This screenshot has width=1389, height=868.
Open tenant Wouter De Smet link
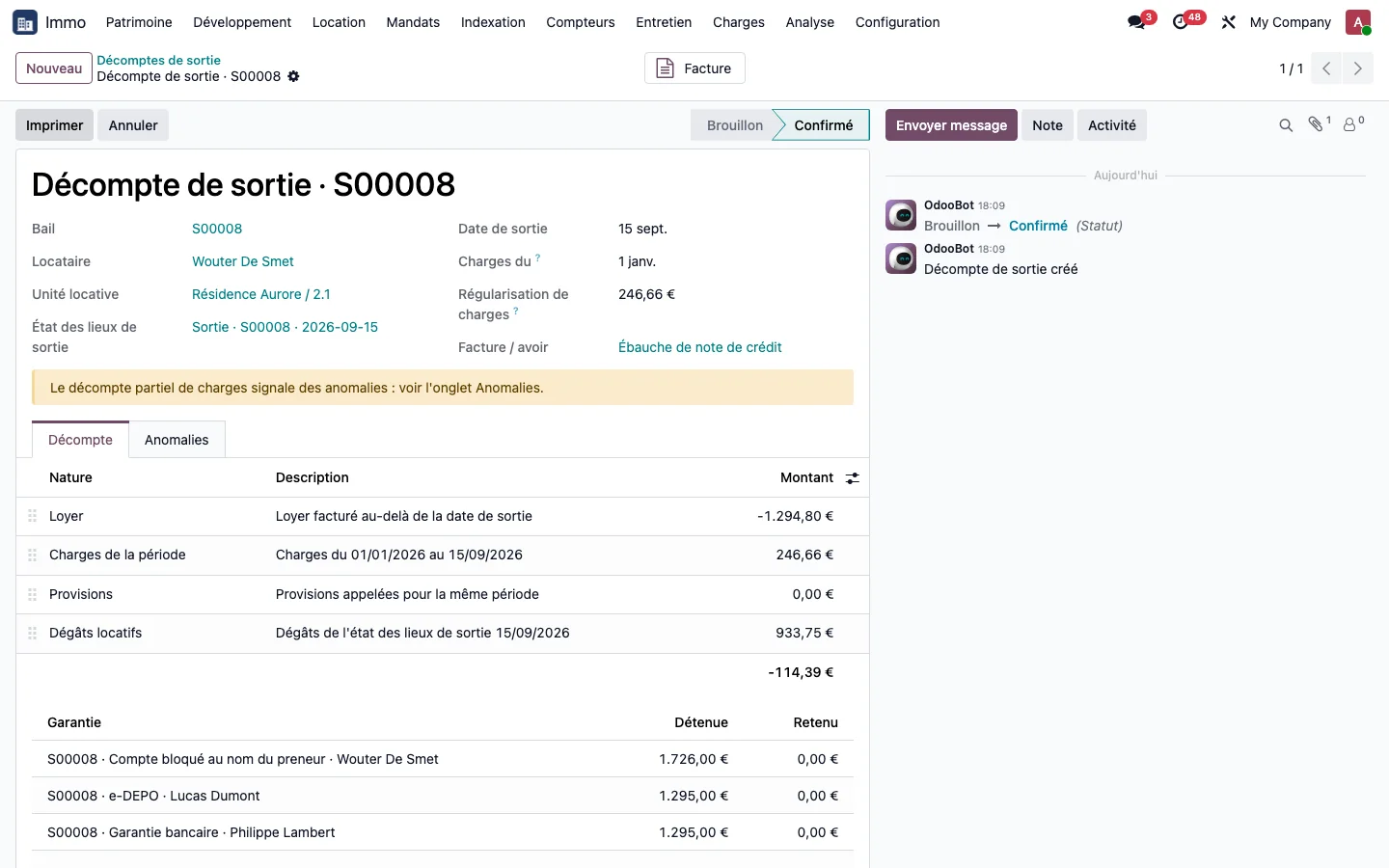(243, 261)
